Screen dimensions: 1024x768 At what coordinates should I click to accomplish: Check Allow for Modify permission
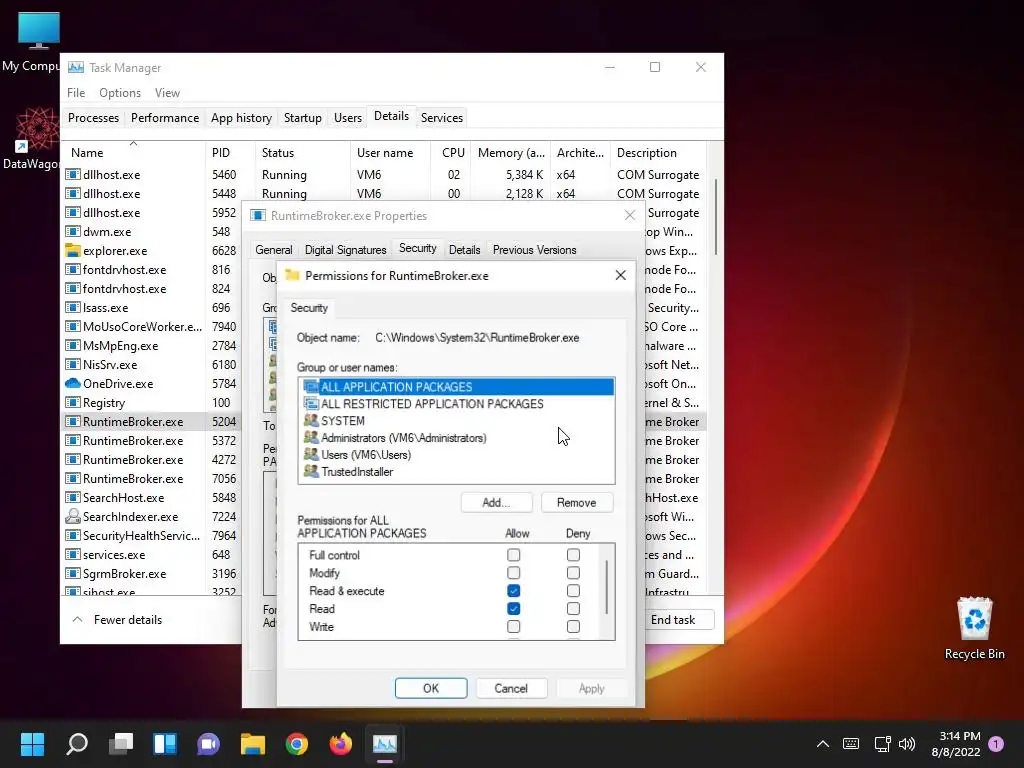[514, 573]
